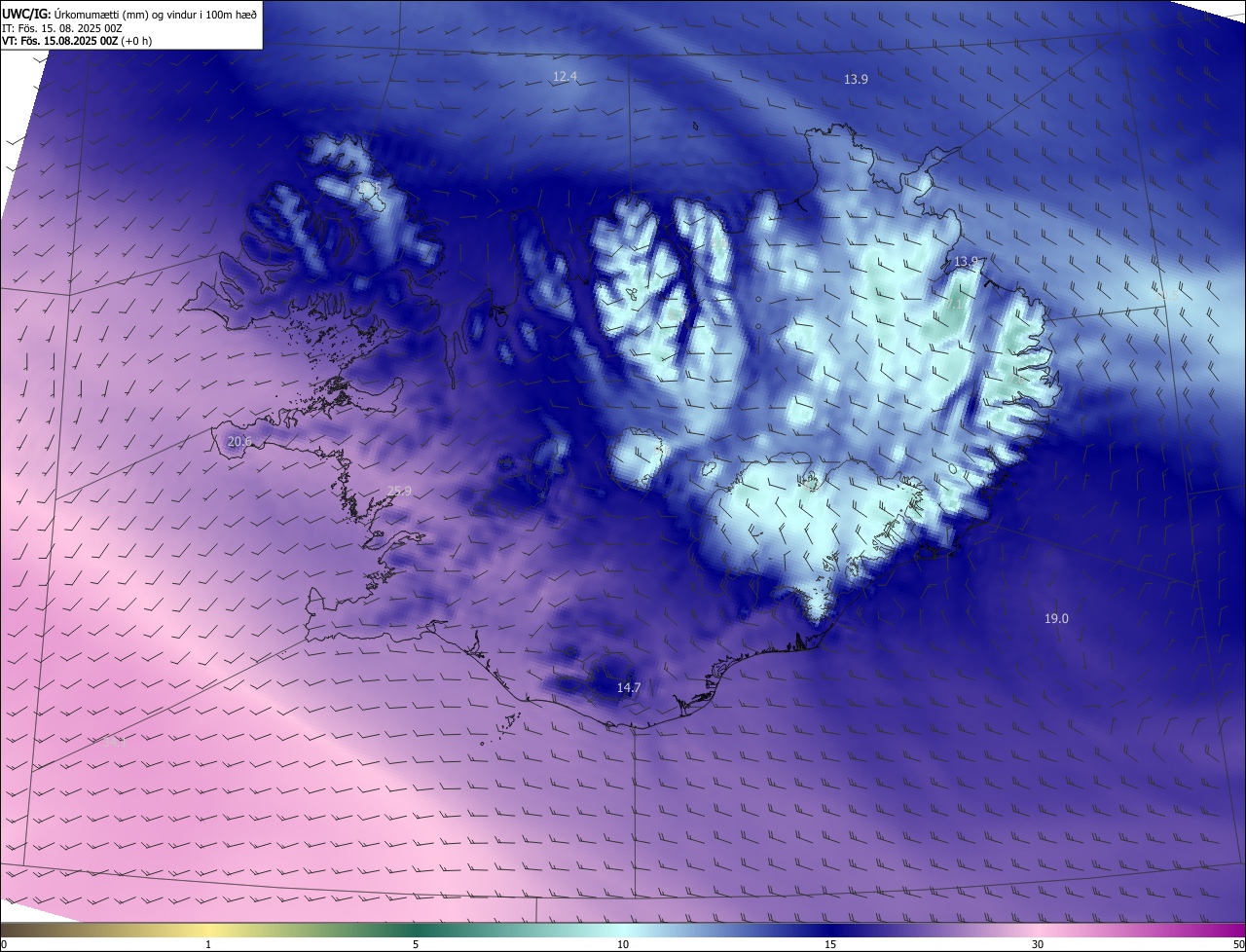
Task: Click the 20.6 value label on the map
Action: [239, 441]
